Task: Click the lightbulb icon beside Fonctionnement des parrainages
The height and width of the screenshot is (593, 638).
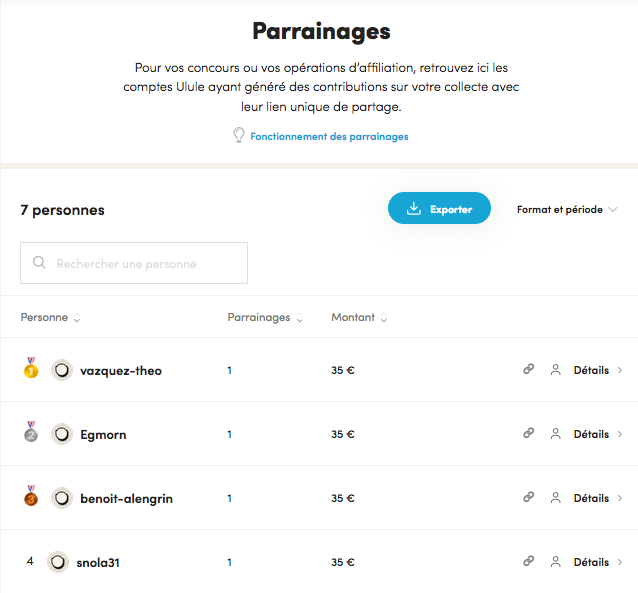Action: coord(238,136)
